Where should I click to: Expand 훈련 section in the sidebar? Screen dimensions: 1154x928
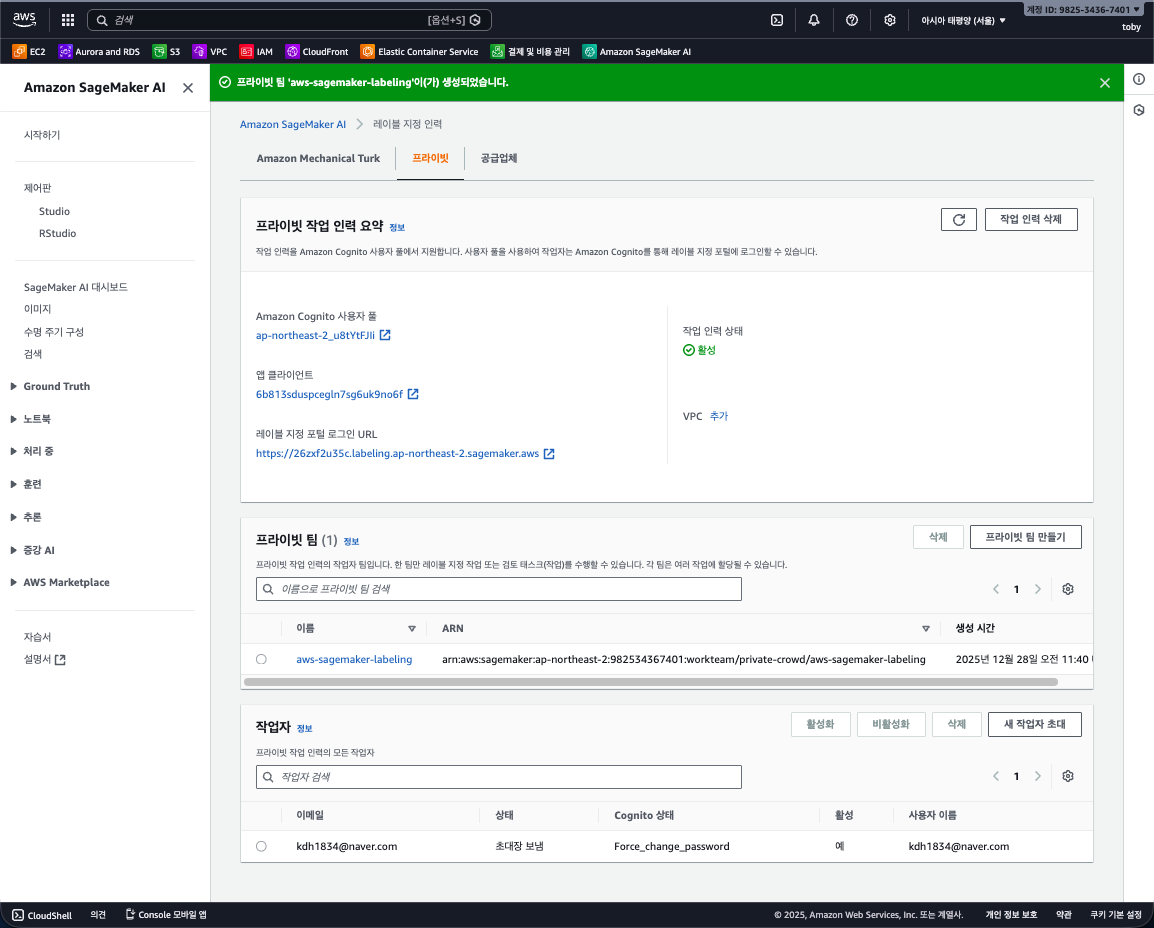pyautogui.click(x=26, y=484)
